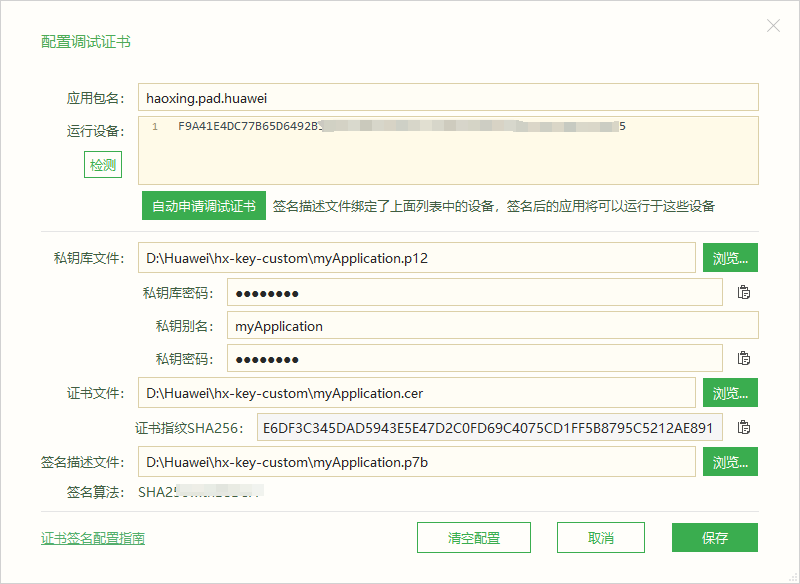This screenshot has height=584, width=800.
Task: Browse for the 签名描述文件 profile file
Action: point(729,461)
